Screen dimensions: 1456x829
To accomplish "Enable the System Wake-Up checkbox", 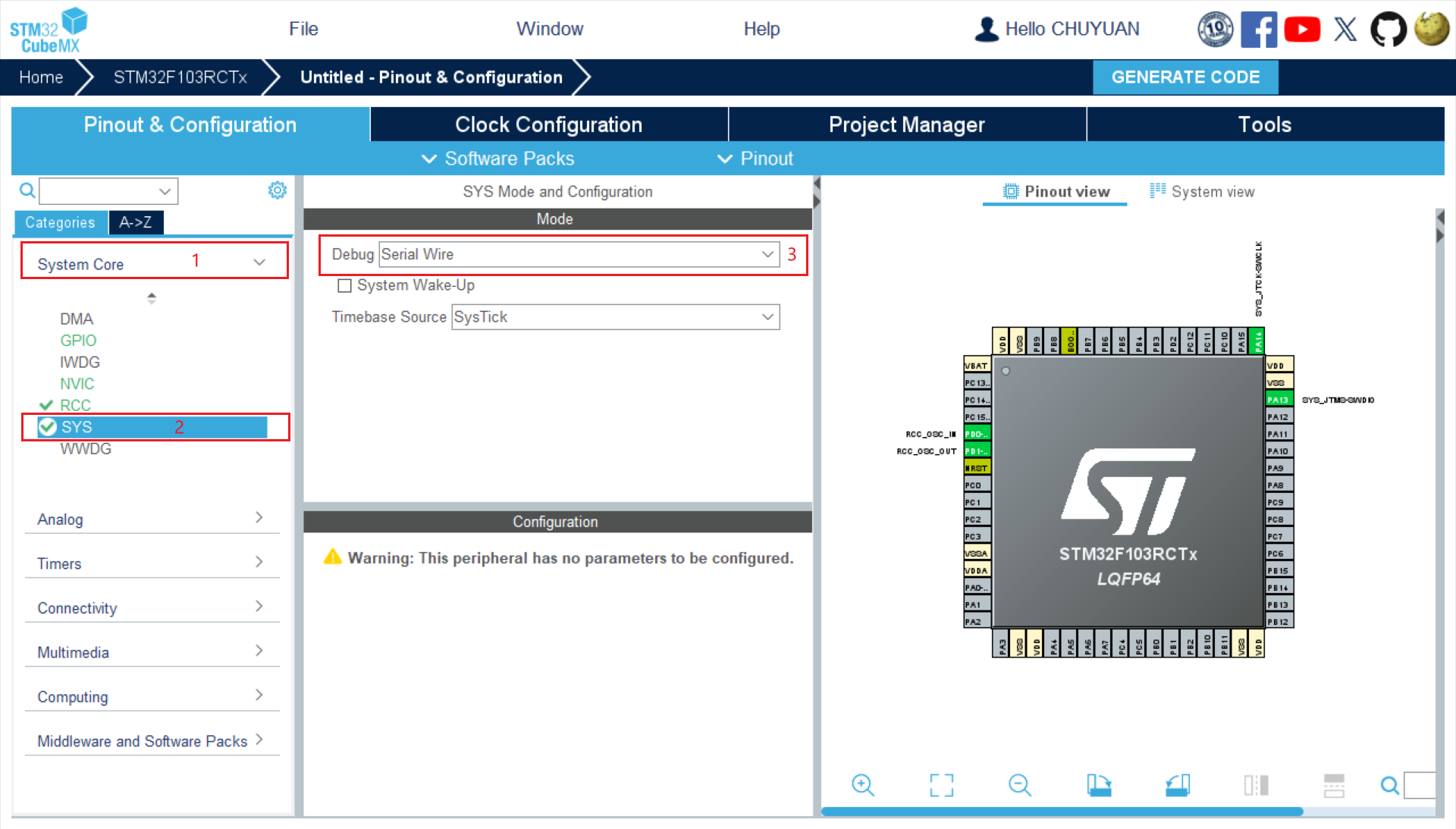I will 344,286.
